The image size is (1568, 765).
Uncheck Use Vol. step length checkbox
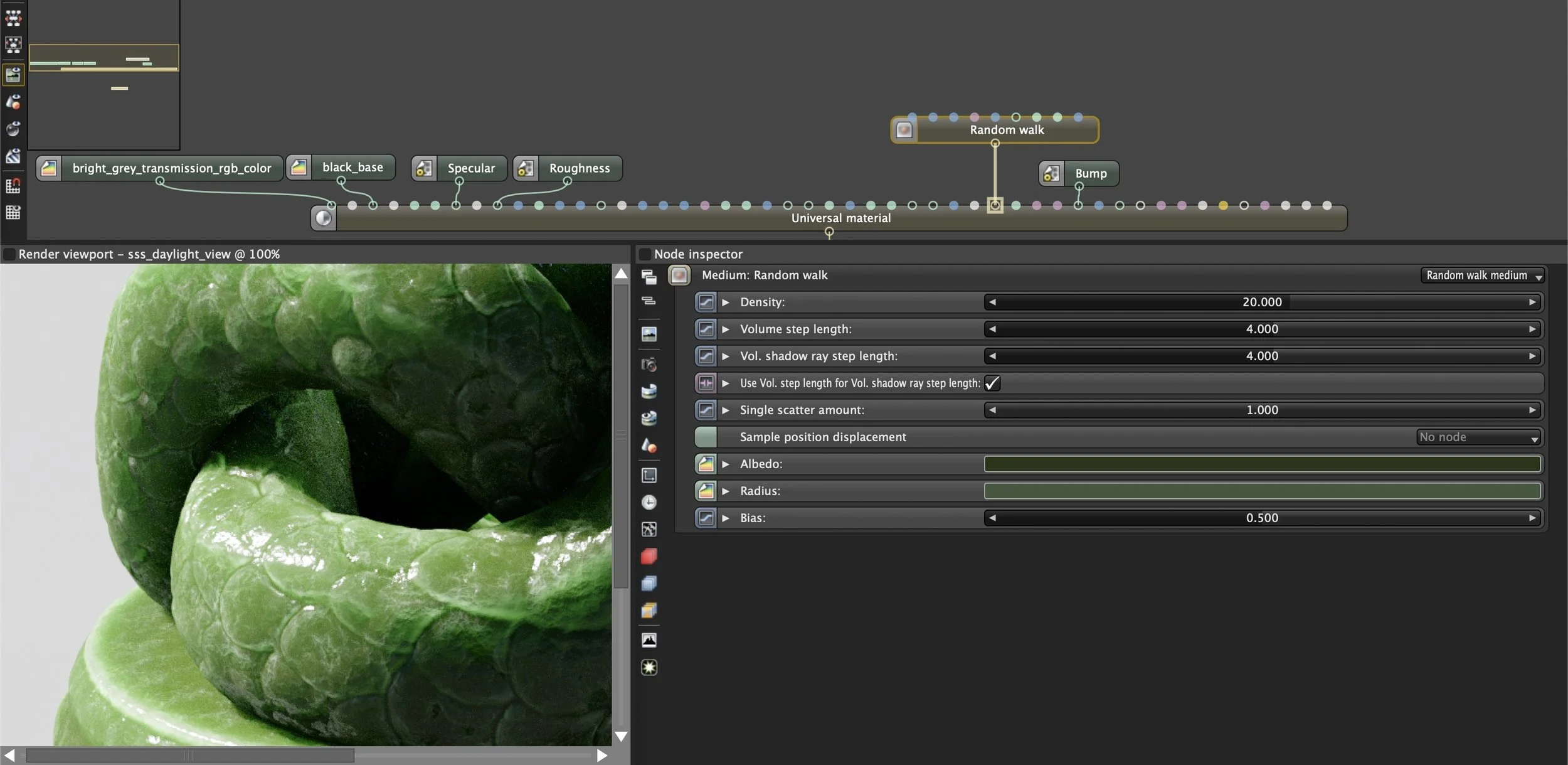point(992,383)
